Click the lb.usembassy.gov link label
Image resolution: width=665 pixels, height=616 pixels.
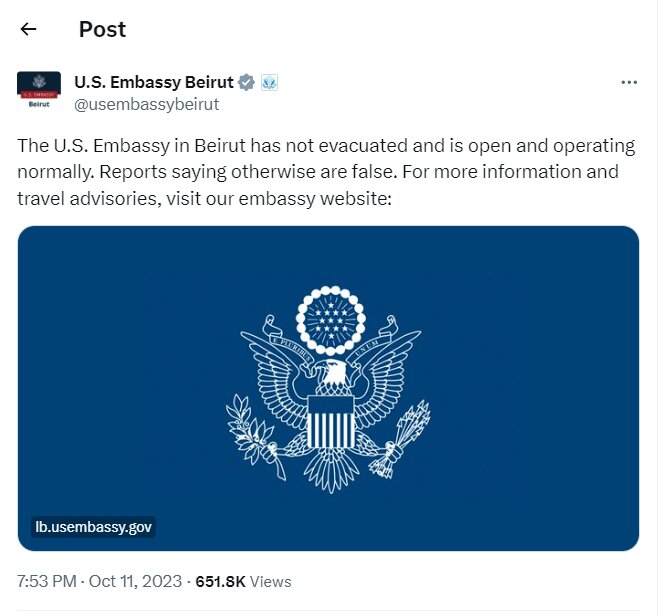(94, 526)
